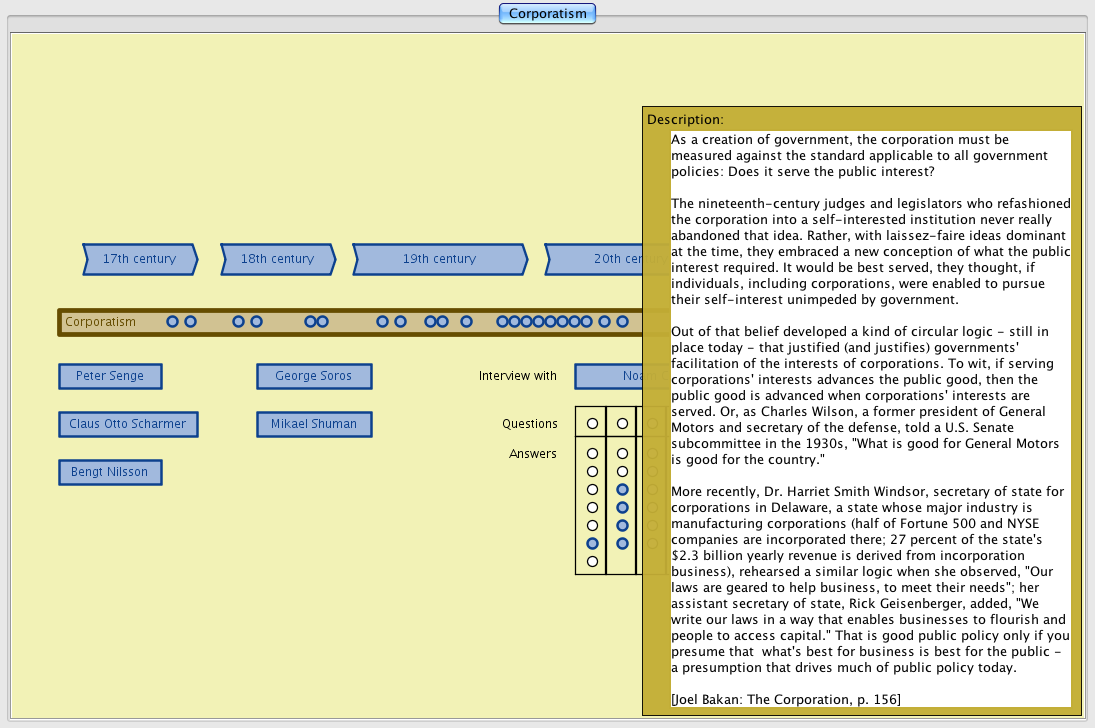Select the first Questions circle in the interview grid
Image resolution: width=1095 pixels, height=728 pixels.
point(592,424)
